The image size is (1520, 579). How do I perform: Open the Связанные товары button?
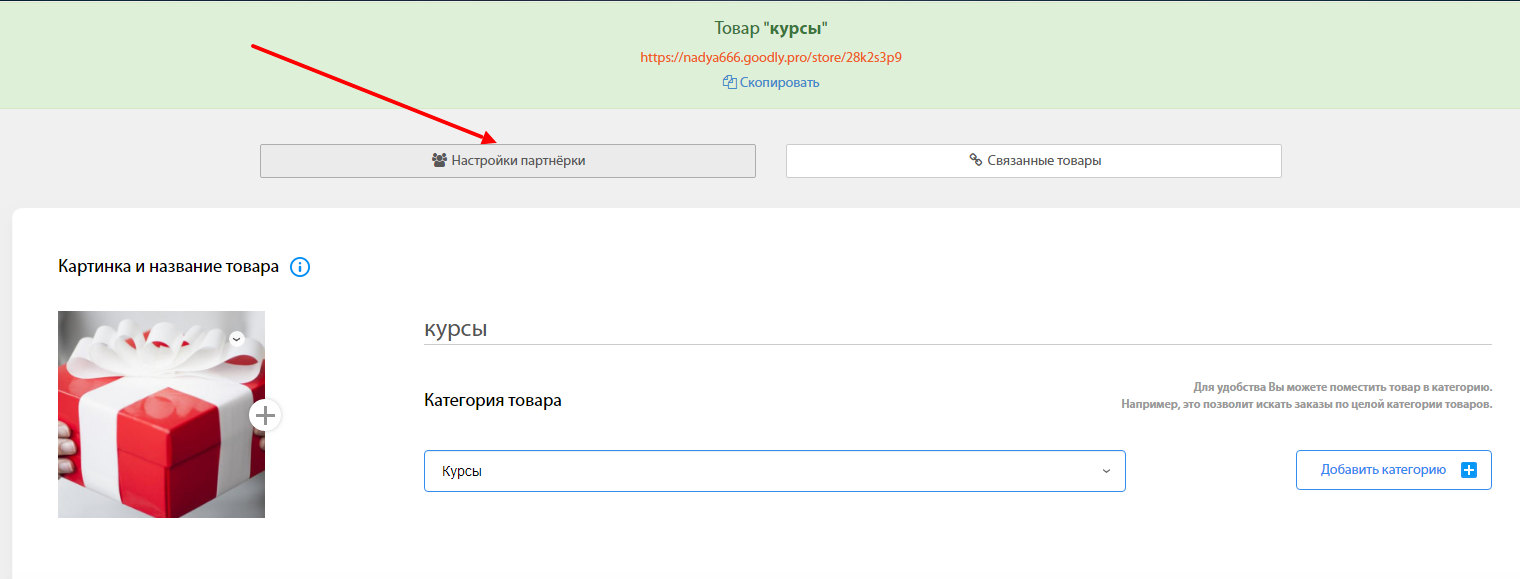[1034, 161]
